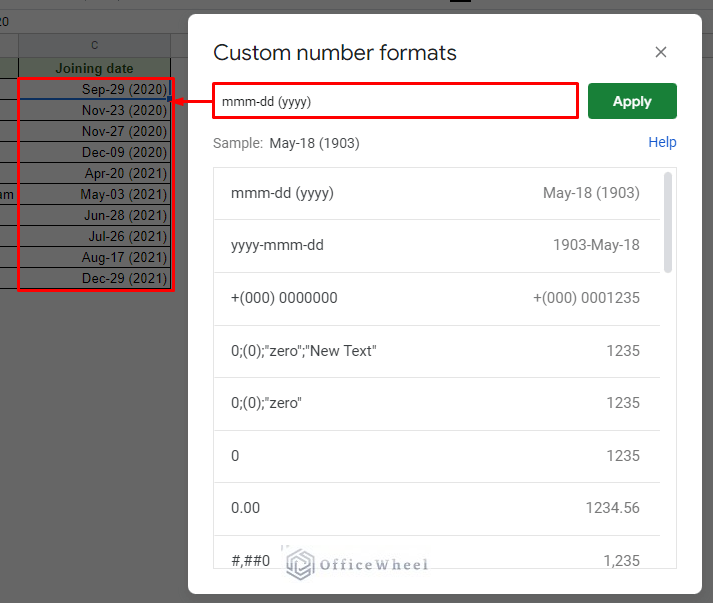Select the Joining date header cell
This screenshot has height=603, width=713.
95,69
